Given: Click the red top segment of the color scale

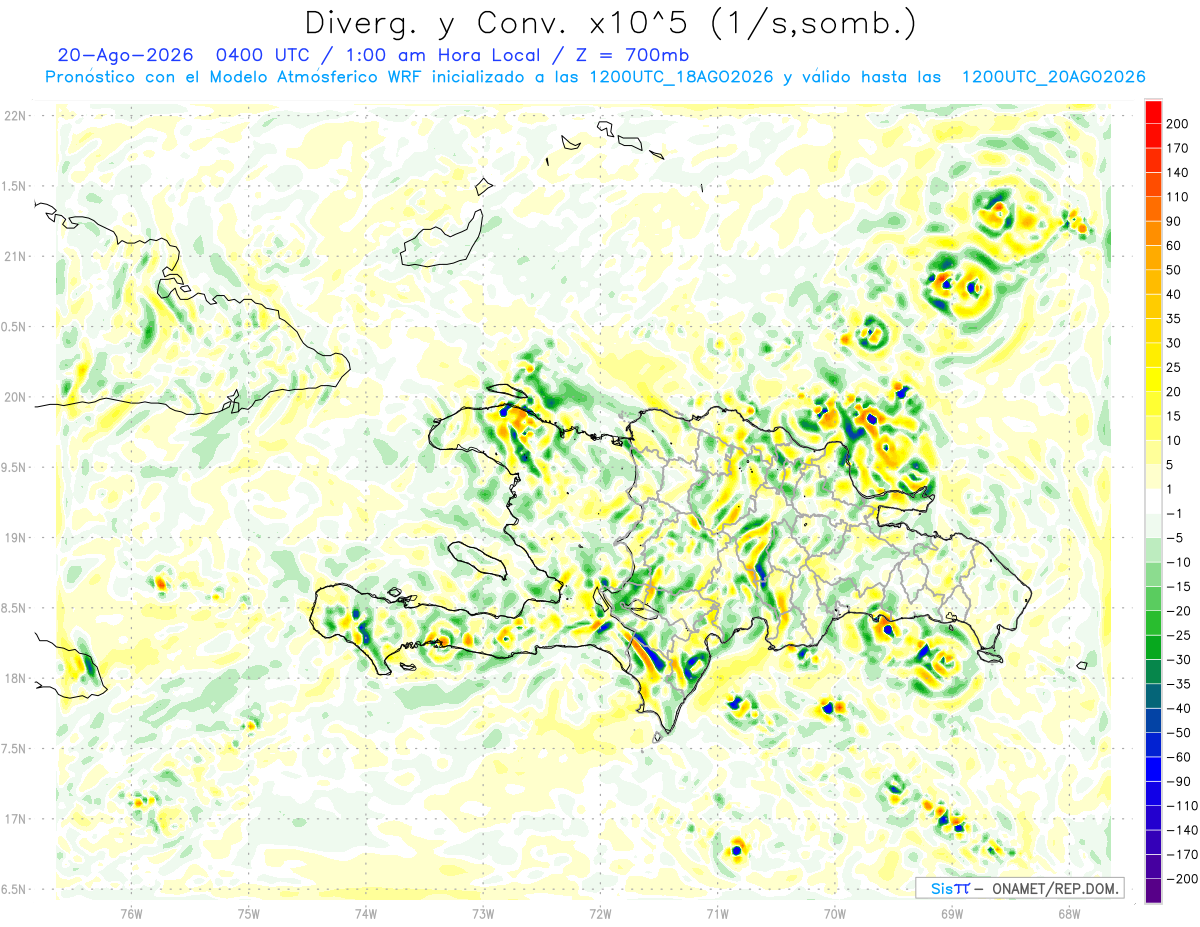Looking at the screenshot, I should coord(1153,111).
